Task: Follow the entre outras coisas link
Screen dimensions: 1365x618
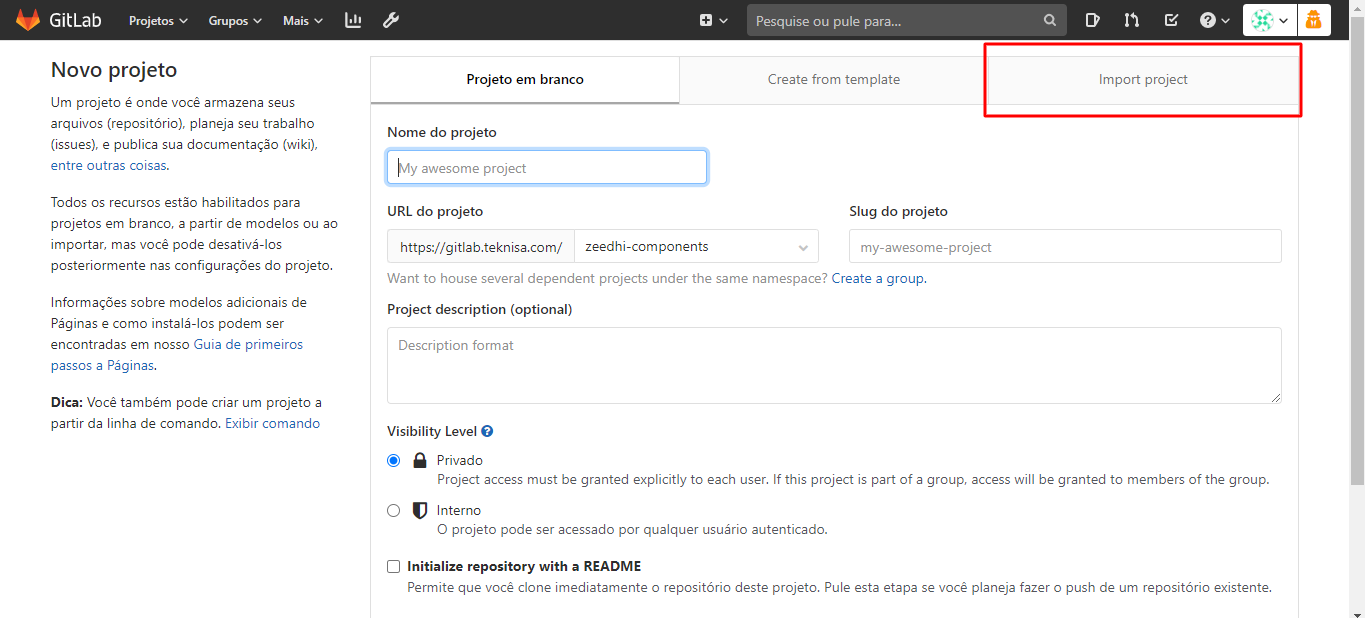Action: tap(109, 166)
